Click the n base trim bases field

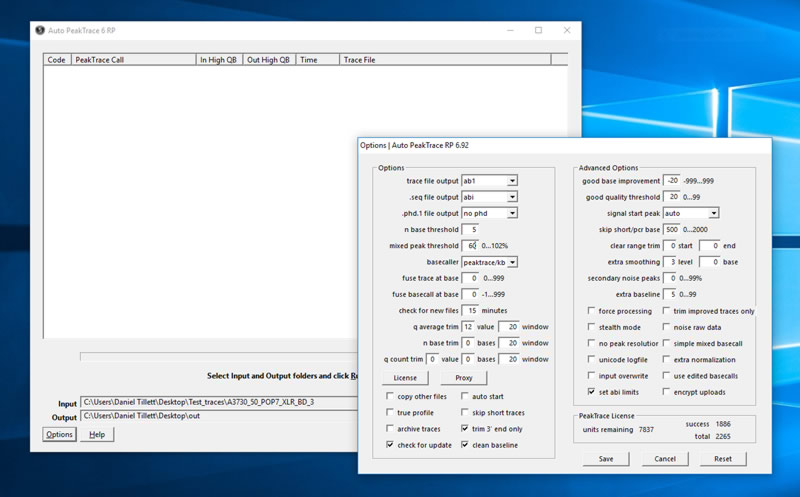468,343
